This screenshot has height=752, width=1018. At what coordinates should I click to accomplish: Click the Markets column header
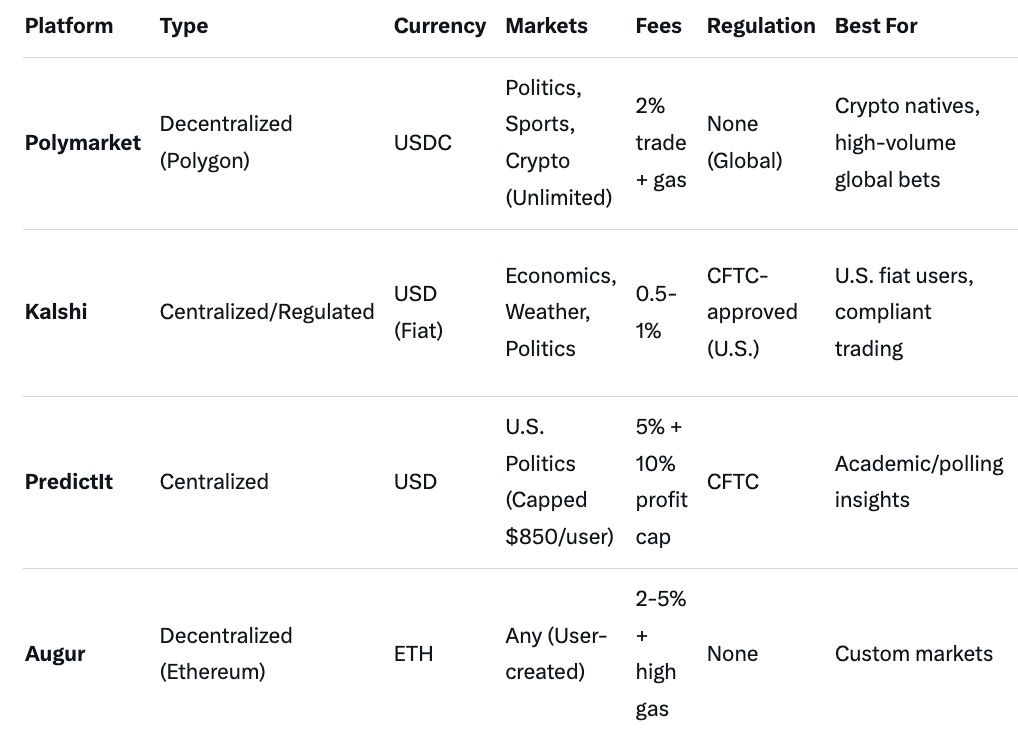click(544, 26)
